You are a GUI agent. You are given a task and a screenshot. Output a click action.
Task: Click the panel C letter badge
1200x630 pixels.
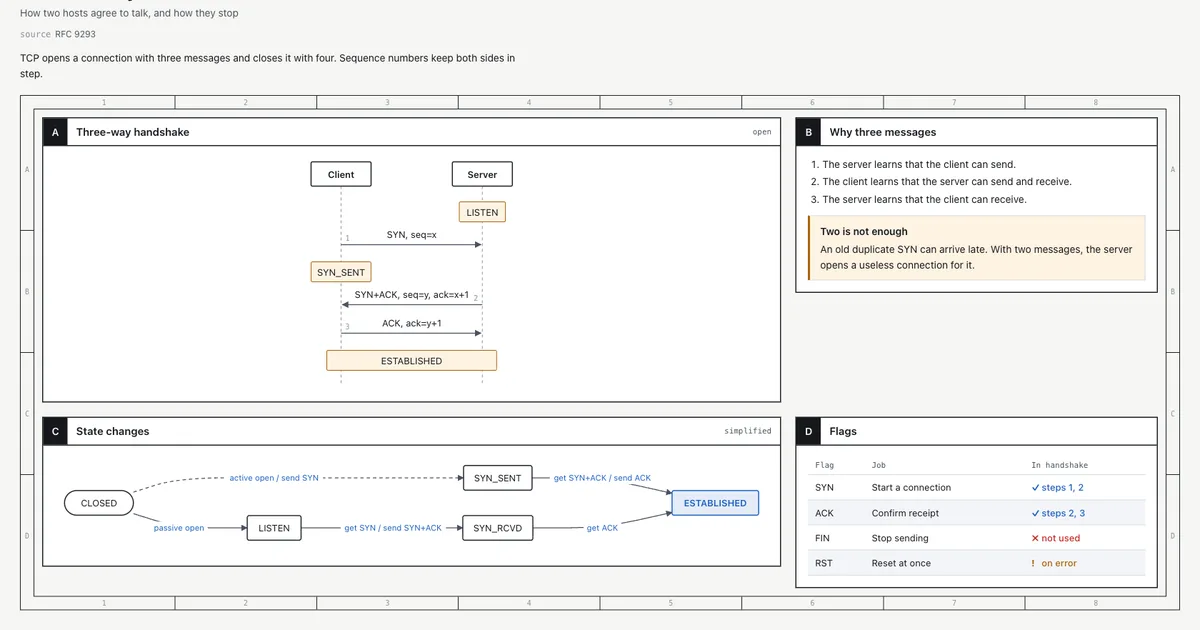click(x=55, y=431)
